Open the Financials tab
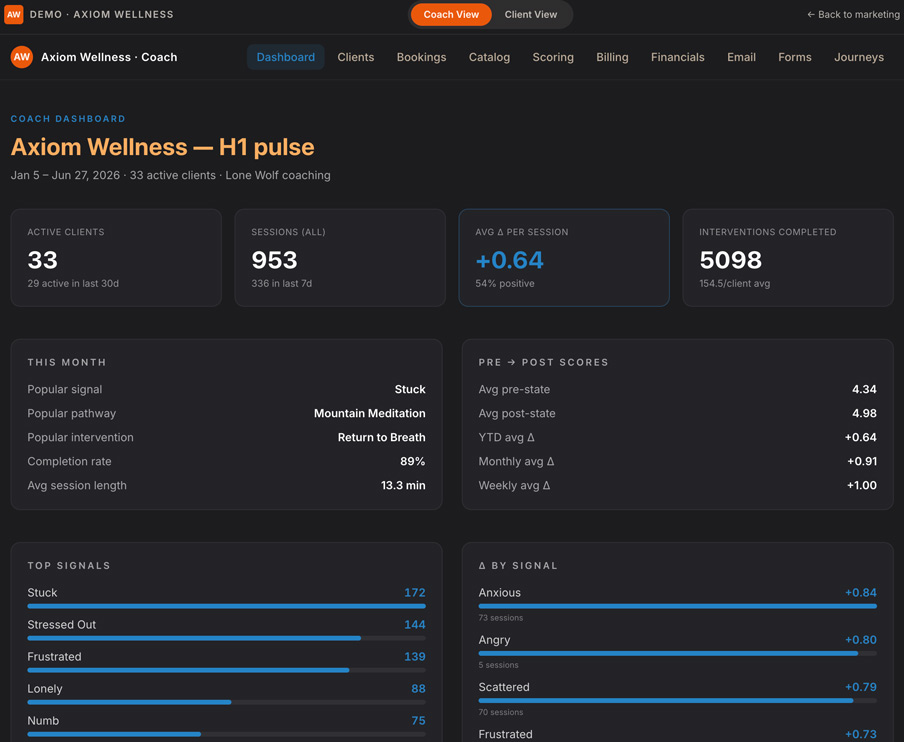 tap(677, 57)
